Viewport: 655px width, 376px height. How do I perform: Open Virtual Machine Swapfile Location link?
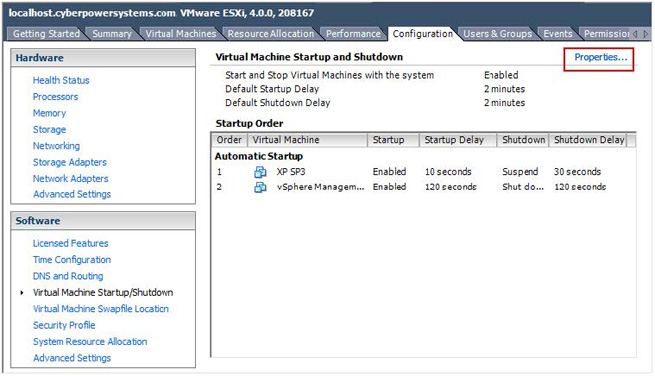[101, 309]
